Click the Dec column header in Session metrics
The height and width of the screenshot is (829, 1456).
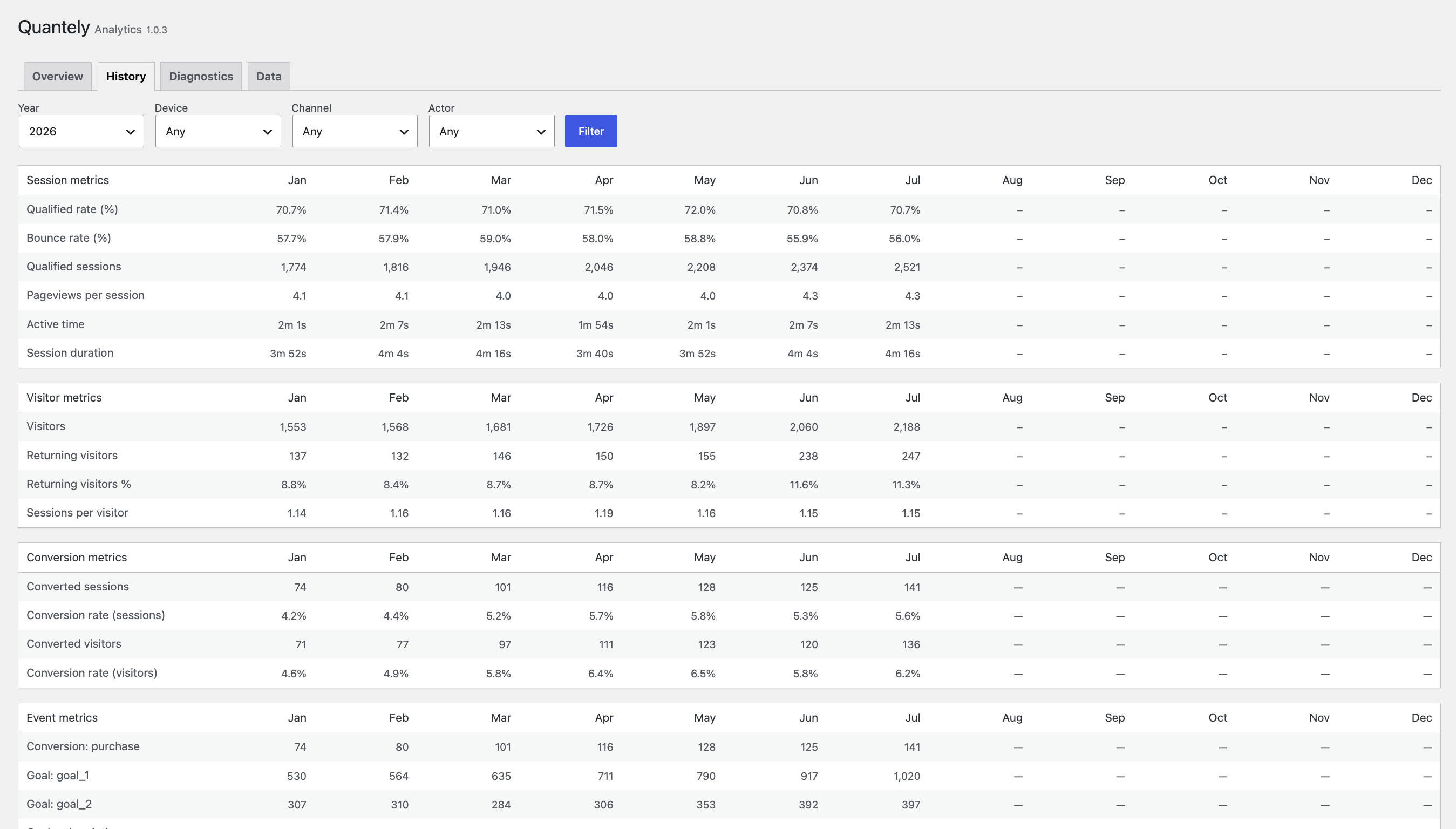(1421, 180)
